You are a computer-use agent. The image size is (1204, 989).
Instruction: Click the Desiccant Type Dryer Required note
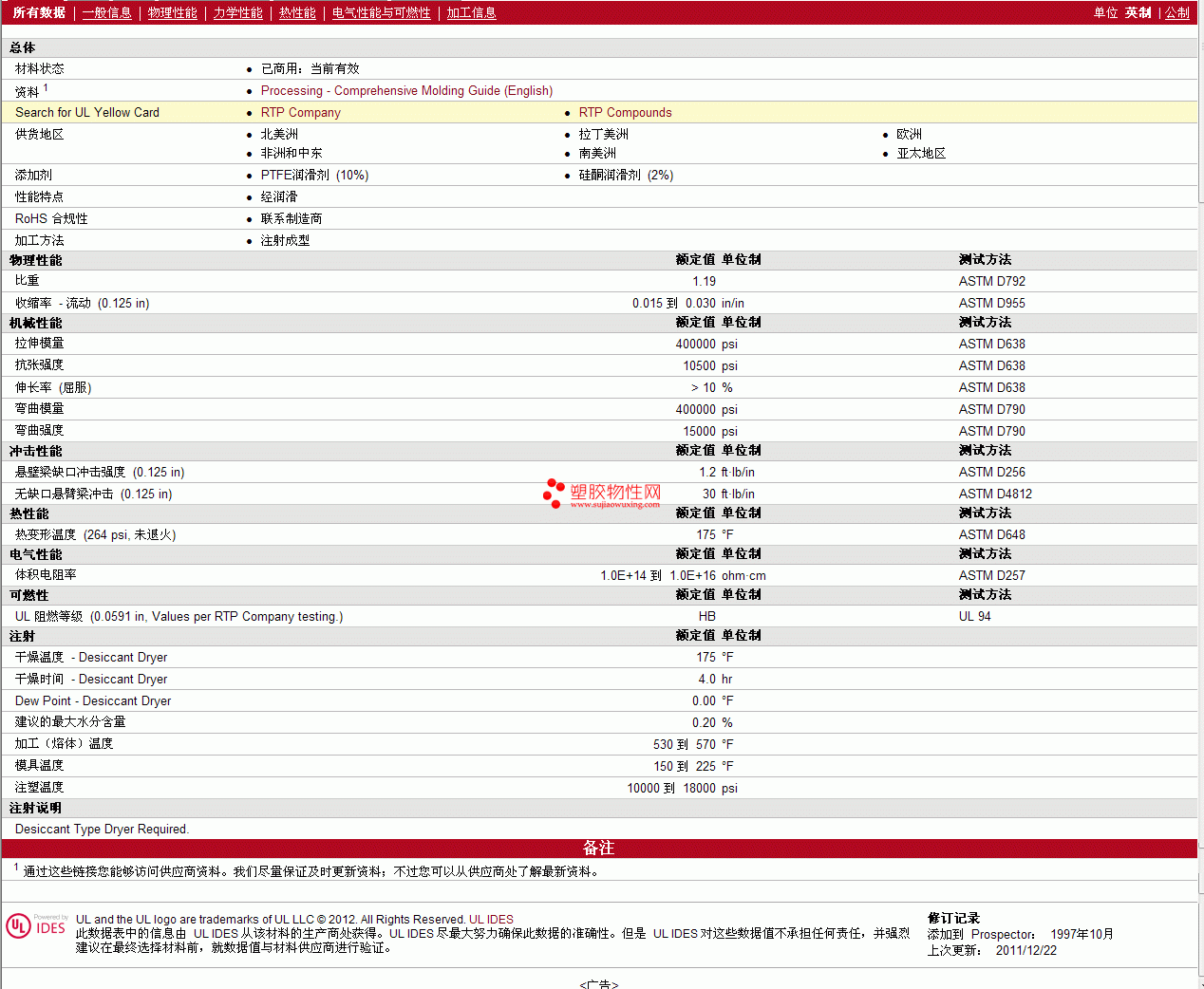[102, 829]
